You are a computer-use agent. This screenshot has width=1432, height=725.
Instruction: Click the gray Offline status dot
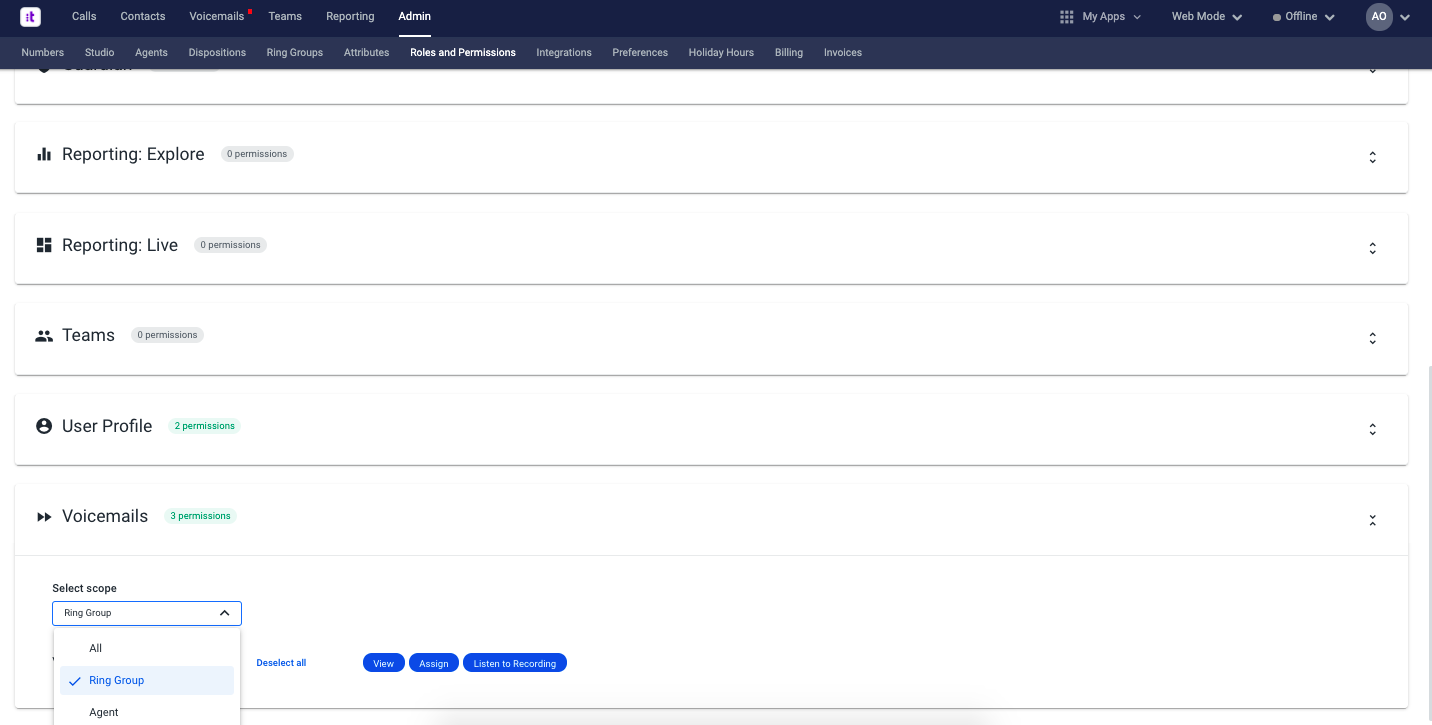[x=1277, y=18]
